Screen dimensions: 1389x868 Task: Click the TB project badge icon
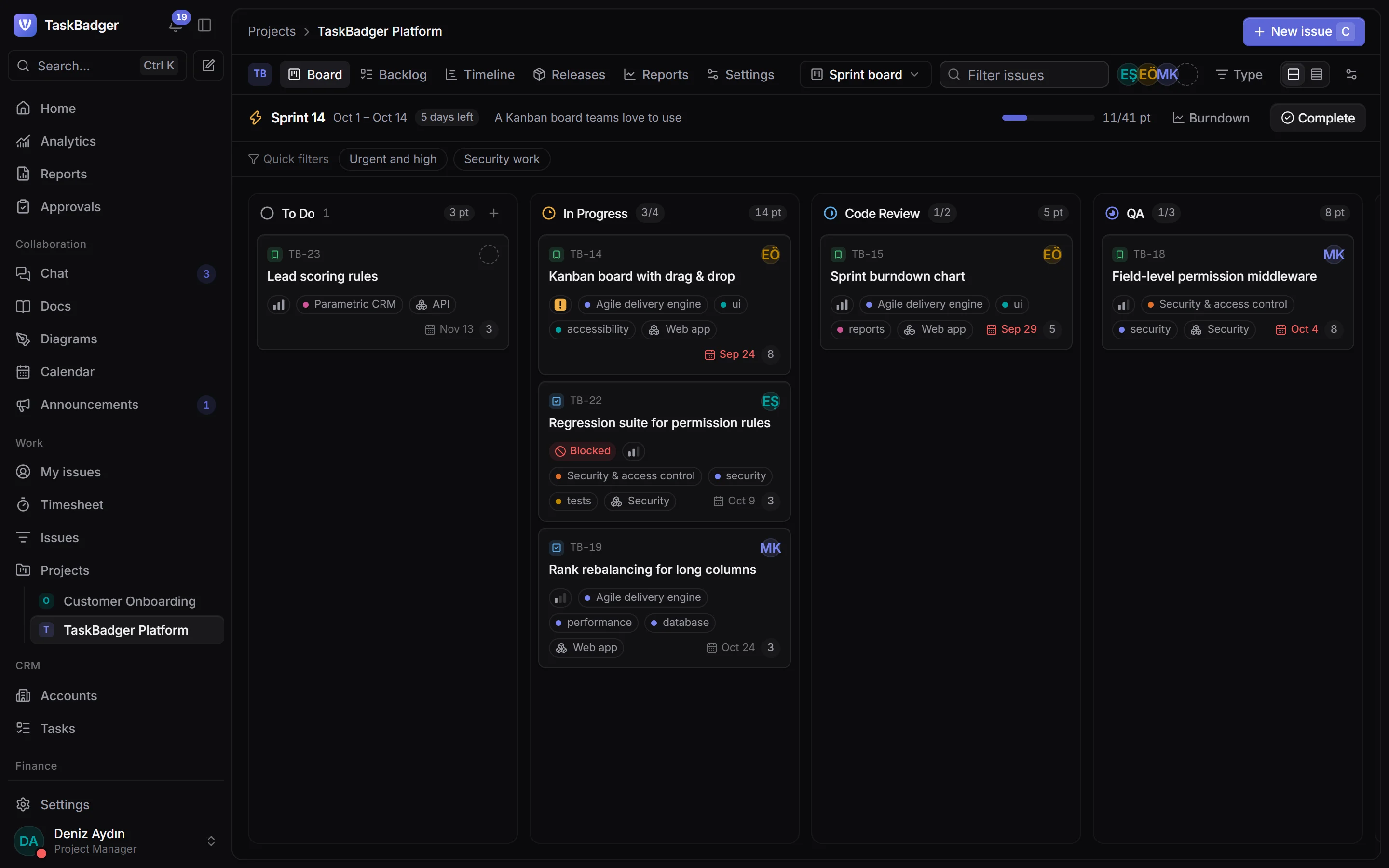click(x=260, y=74)
